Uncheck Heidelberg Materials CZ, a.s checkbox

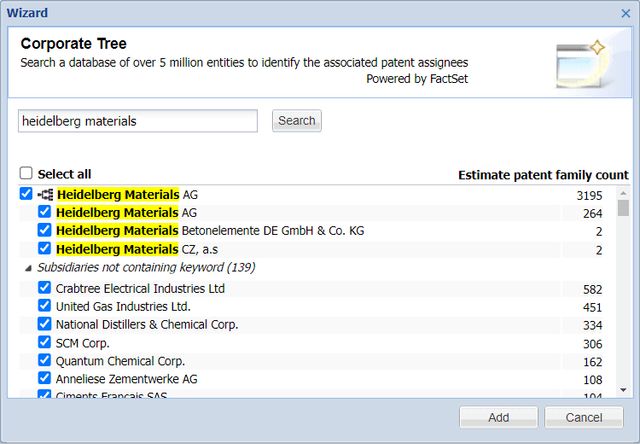44,248
